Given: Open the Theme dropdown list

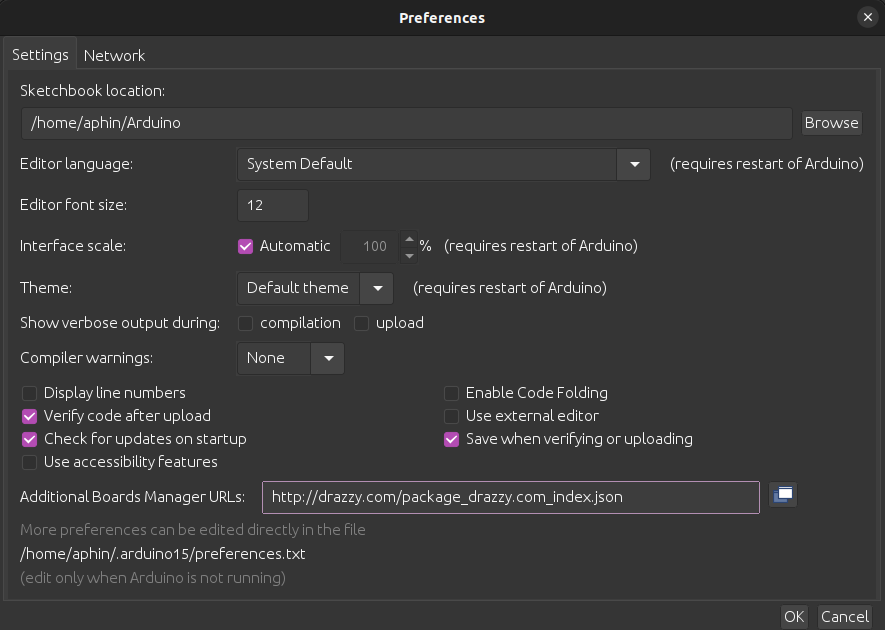Looking at the screenshot, I should point(377,288).
